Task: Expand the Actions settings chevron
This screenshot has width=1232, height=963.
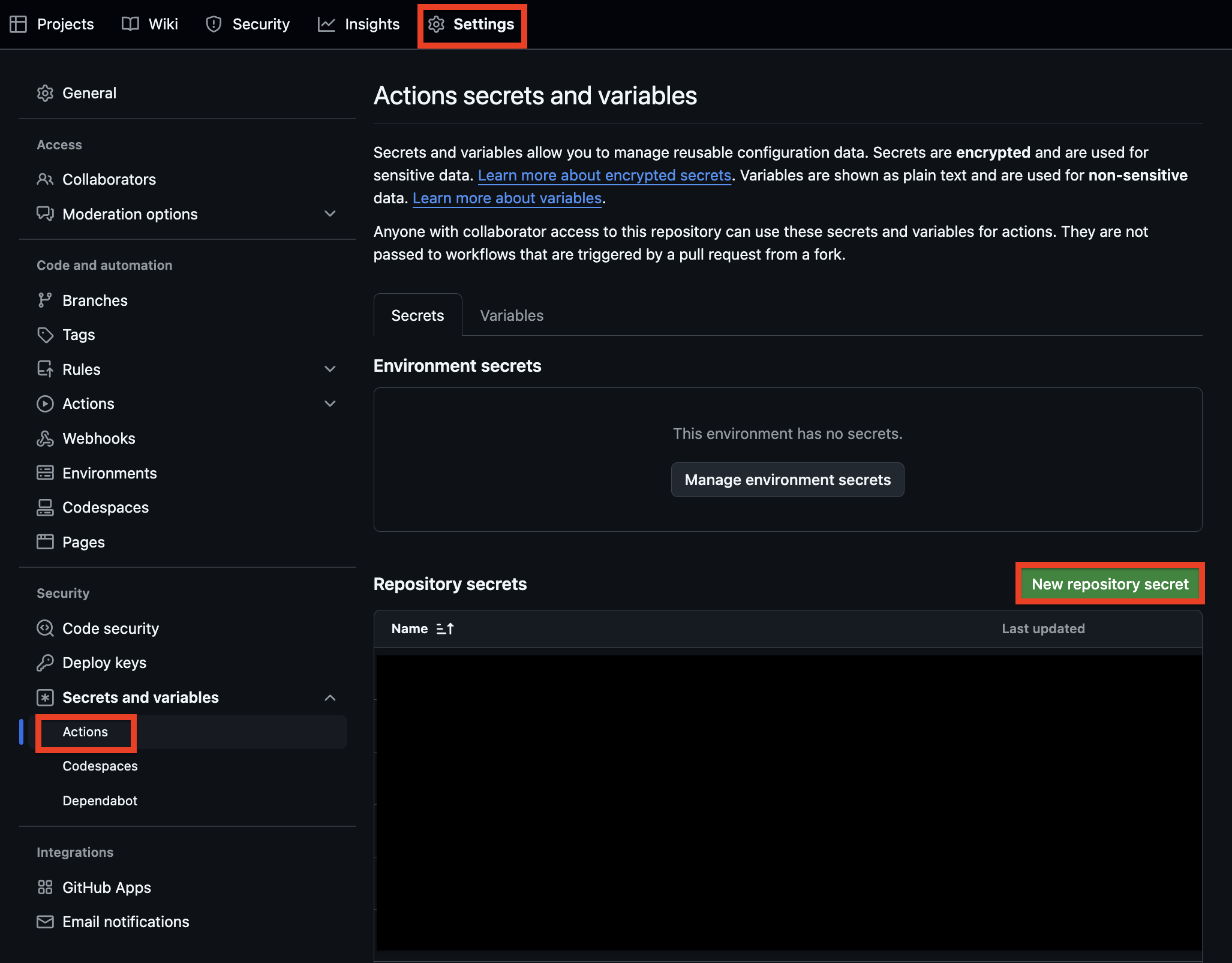Action: [330, 404]
